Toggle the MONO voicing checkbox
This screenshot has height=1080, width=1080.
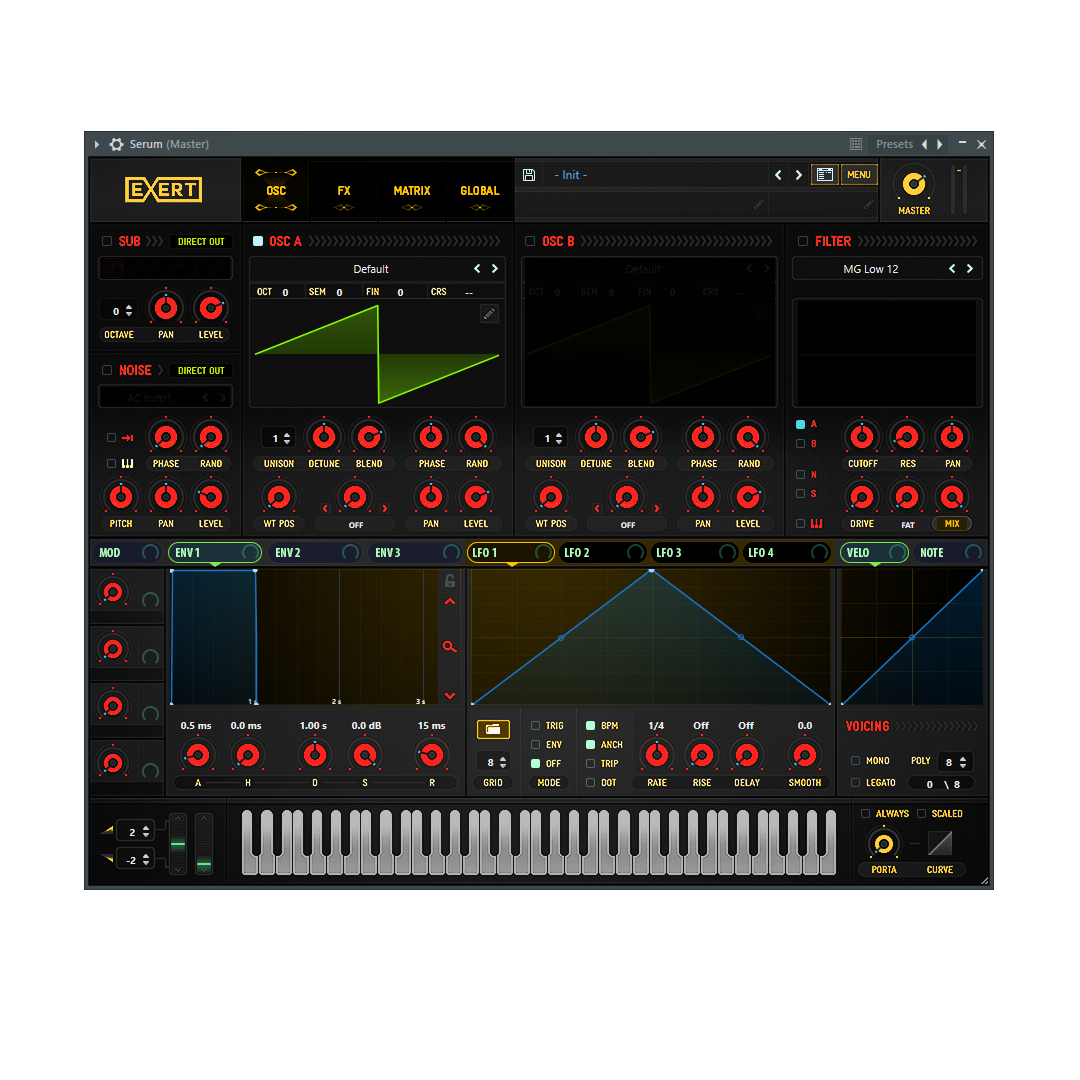[x=855, y=761]
